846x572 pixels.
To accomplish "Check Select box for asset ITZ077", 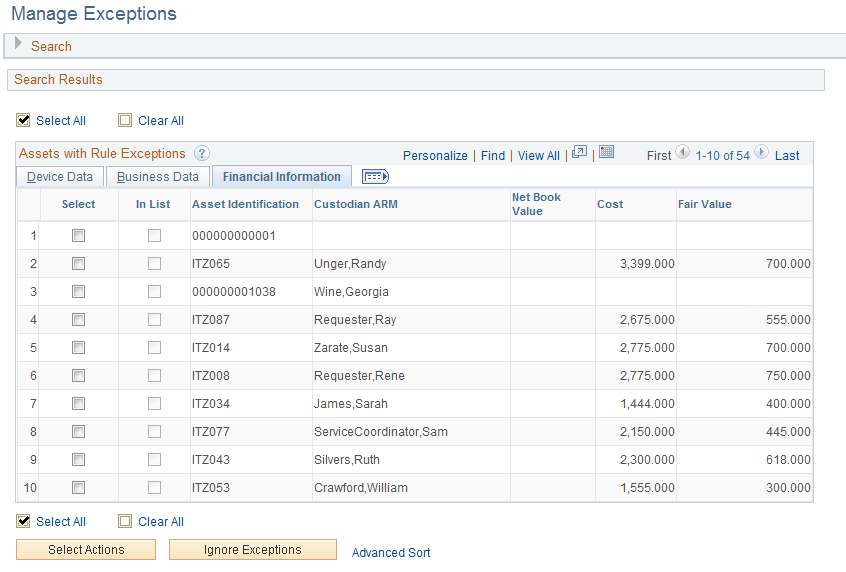I will point(79,432).
